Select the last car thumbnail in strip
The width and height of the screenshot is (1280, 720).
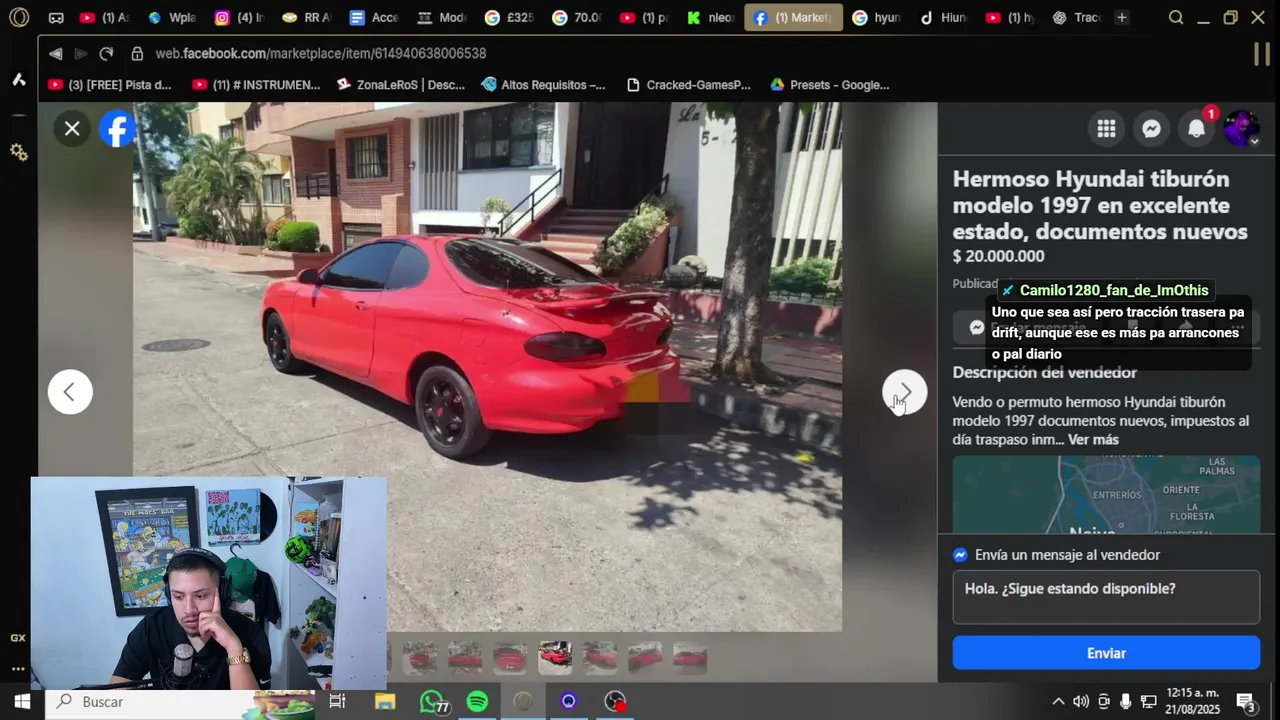(690, 657)
